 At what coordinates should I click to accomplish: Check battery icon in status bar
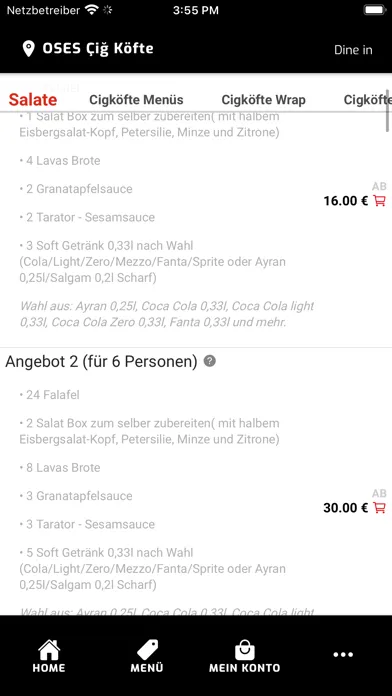coord(375,10)
